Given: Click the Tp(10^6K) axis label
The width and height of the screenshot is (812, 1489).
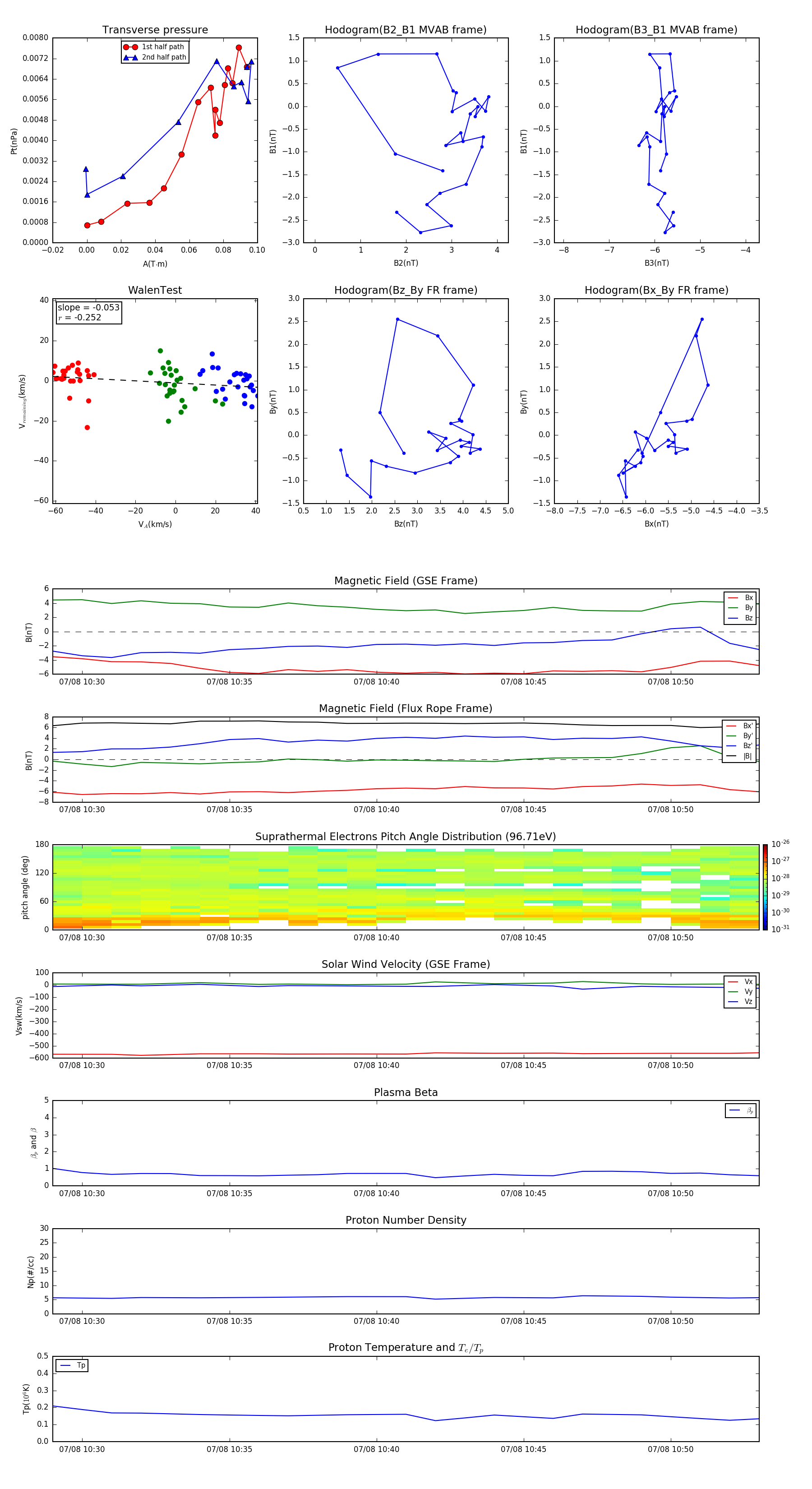Looking at the screenshot, I should [25, 1399].
